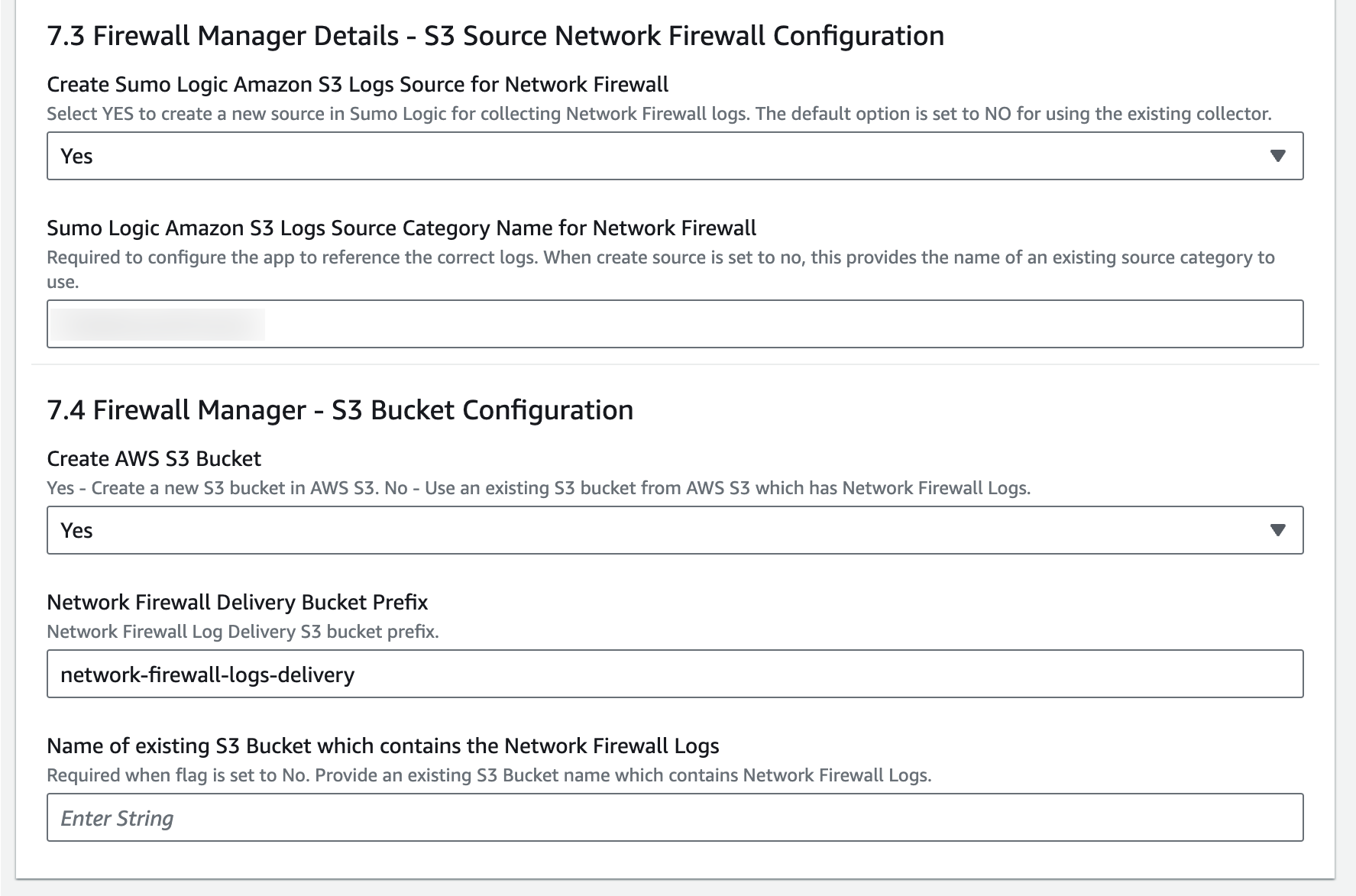Image resolution: width=1356 pixels, height=896 pixels.
Task: Select the current Yes value for creating the source
Action: click(x=76, y=155)
